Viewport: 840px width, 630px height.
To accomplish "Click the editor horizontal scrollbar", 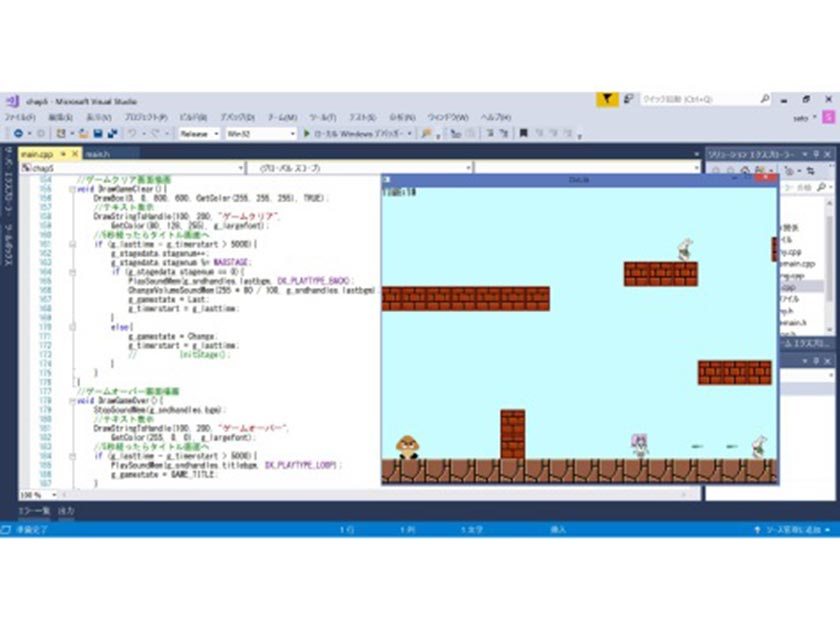I will tap(375, 494).
